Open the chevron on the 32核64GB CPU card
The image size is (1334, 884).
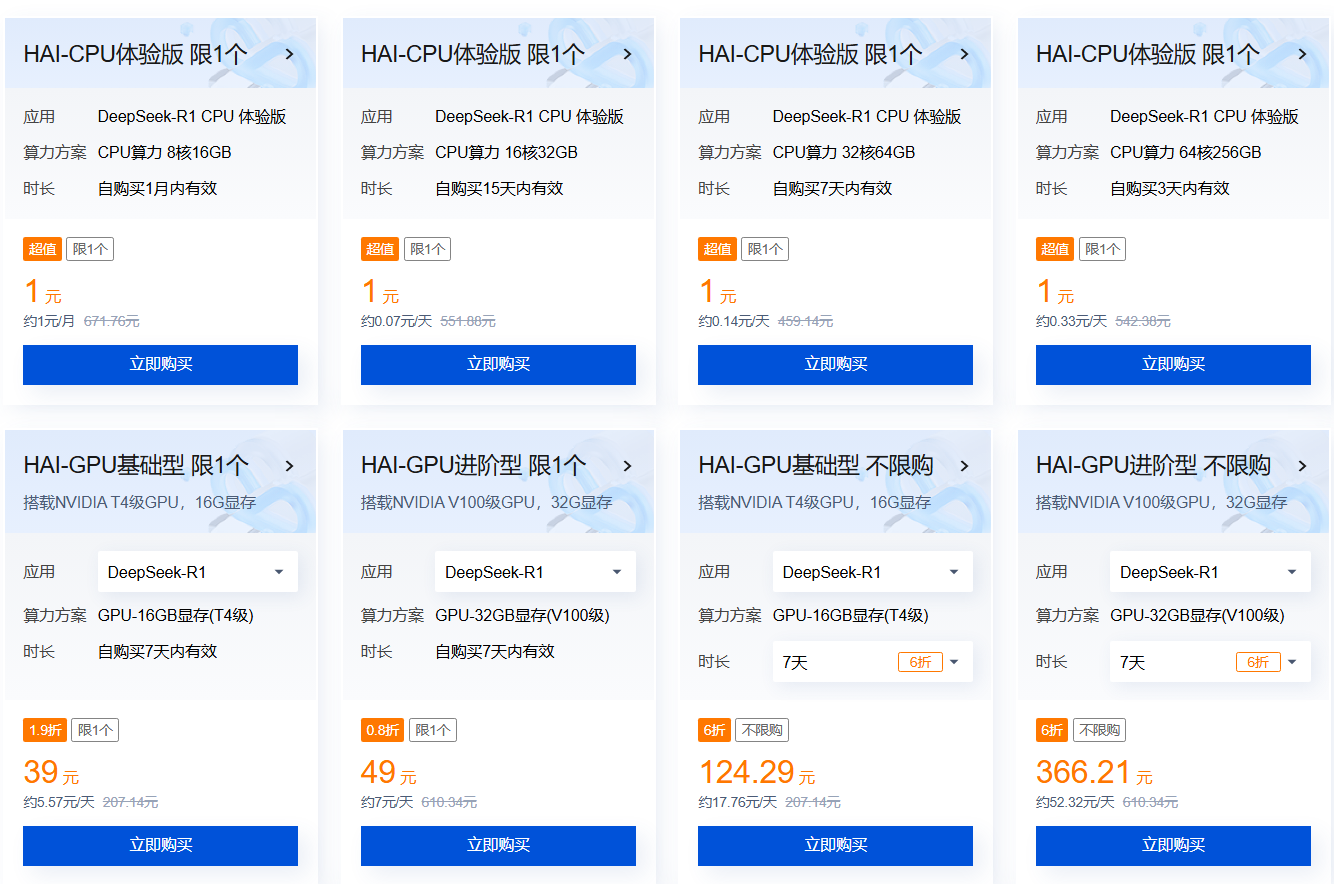point(964,54)
